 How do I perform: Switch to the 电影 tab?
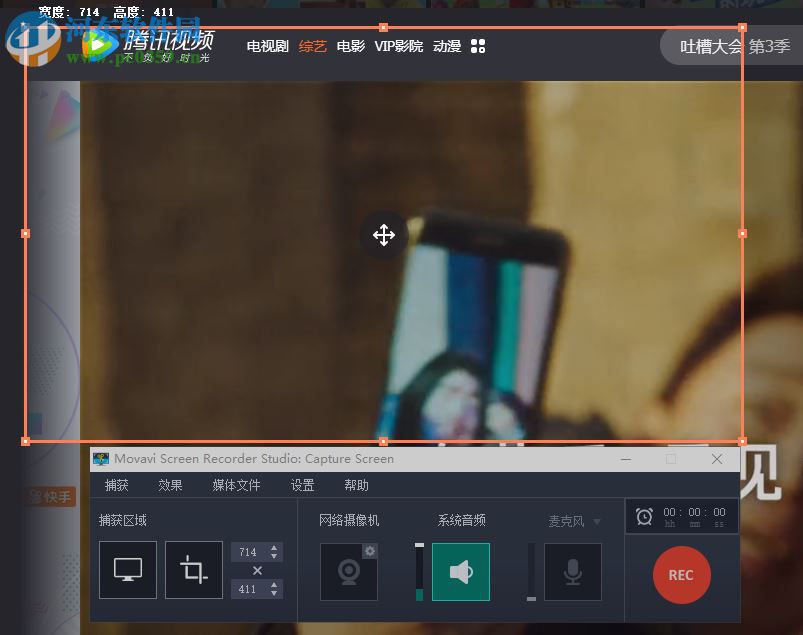350,46
